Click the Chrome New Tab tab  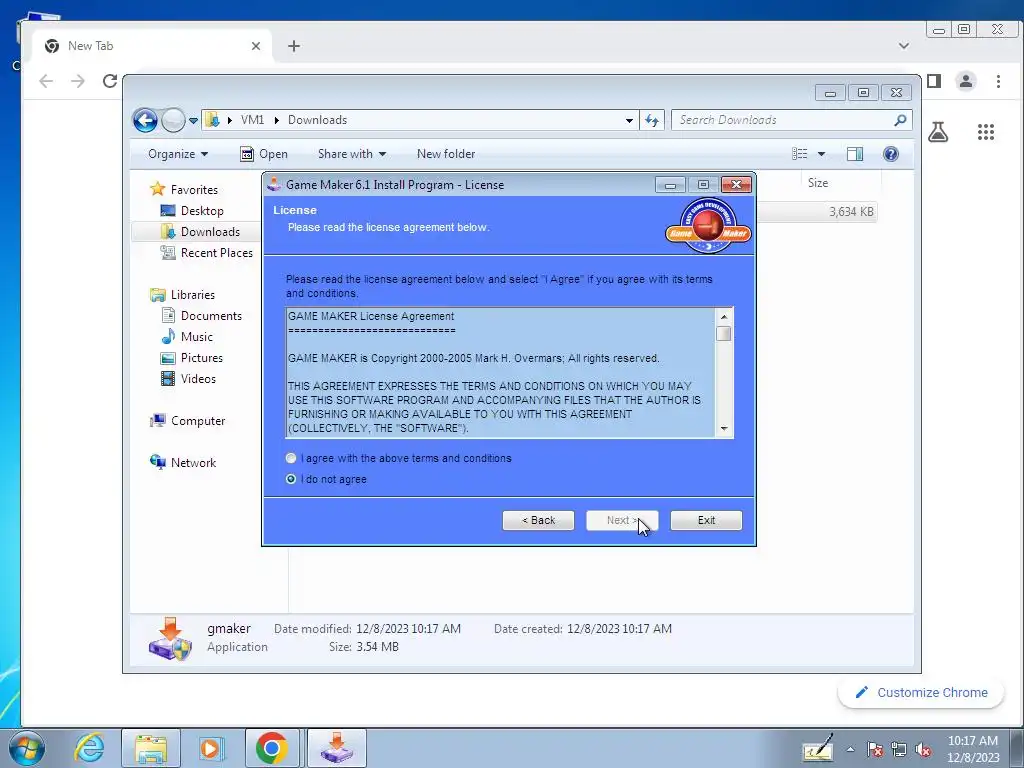pos(152,46)
